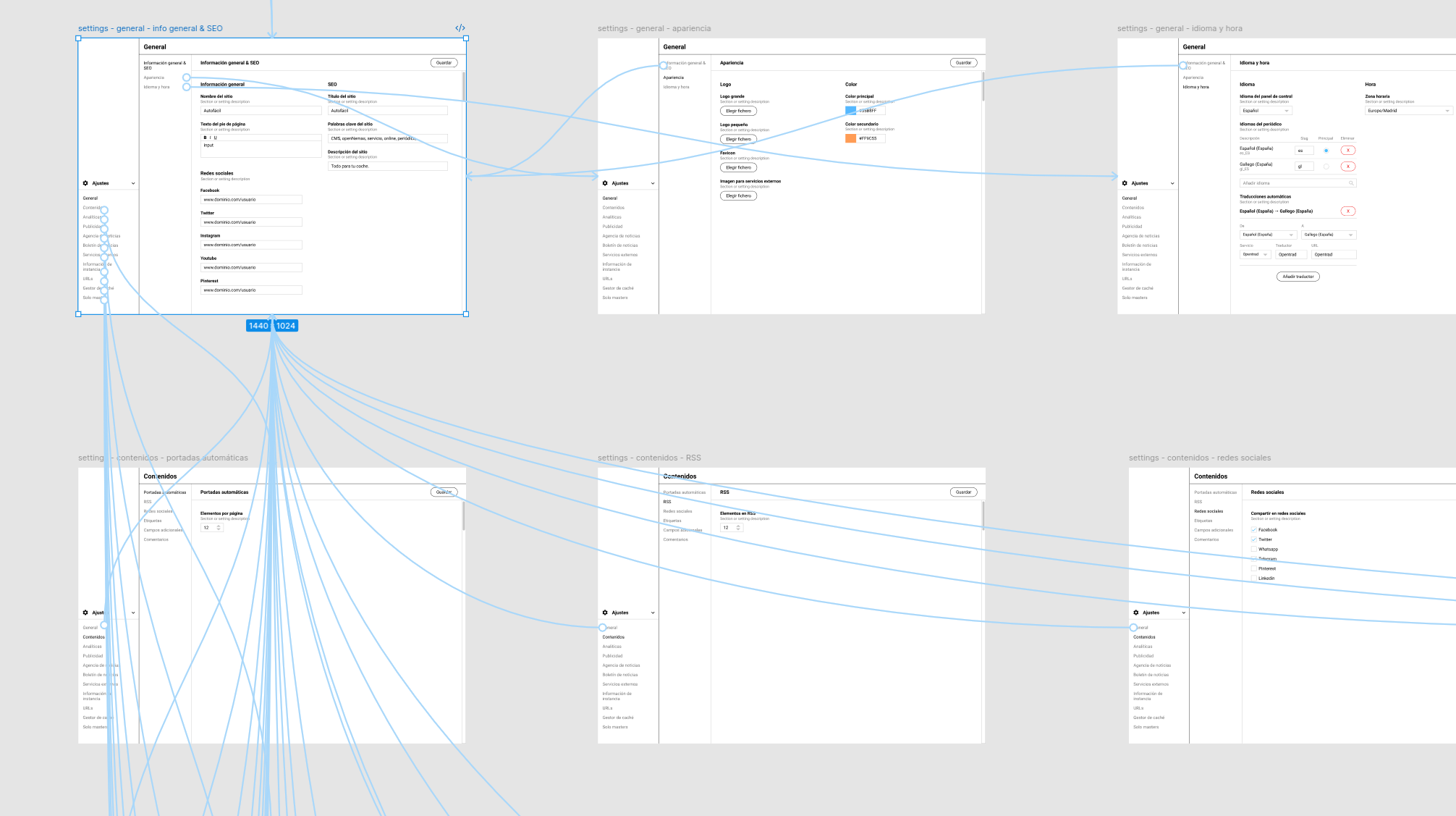This screenshot has height=816, width=1456.
Task: Select Comentarios in portadas automáticas frame submenu
Action: [x=156, y=539]
